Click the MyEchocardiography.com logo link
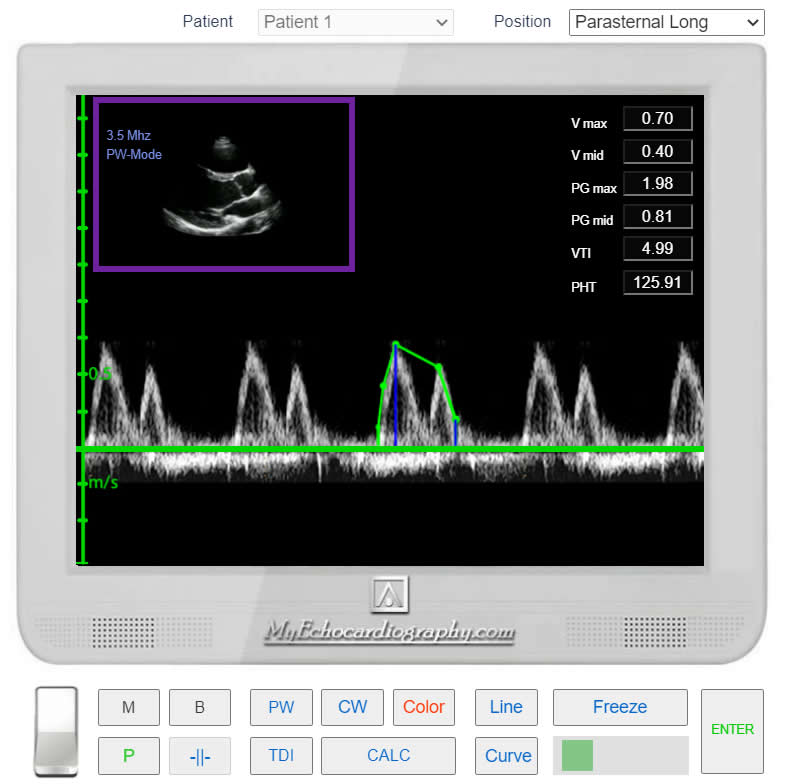Image resolution: width=785 pixels, height=784 pixels. [x=389, y=632]
